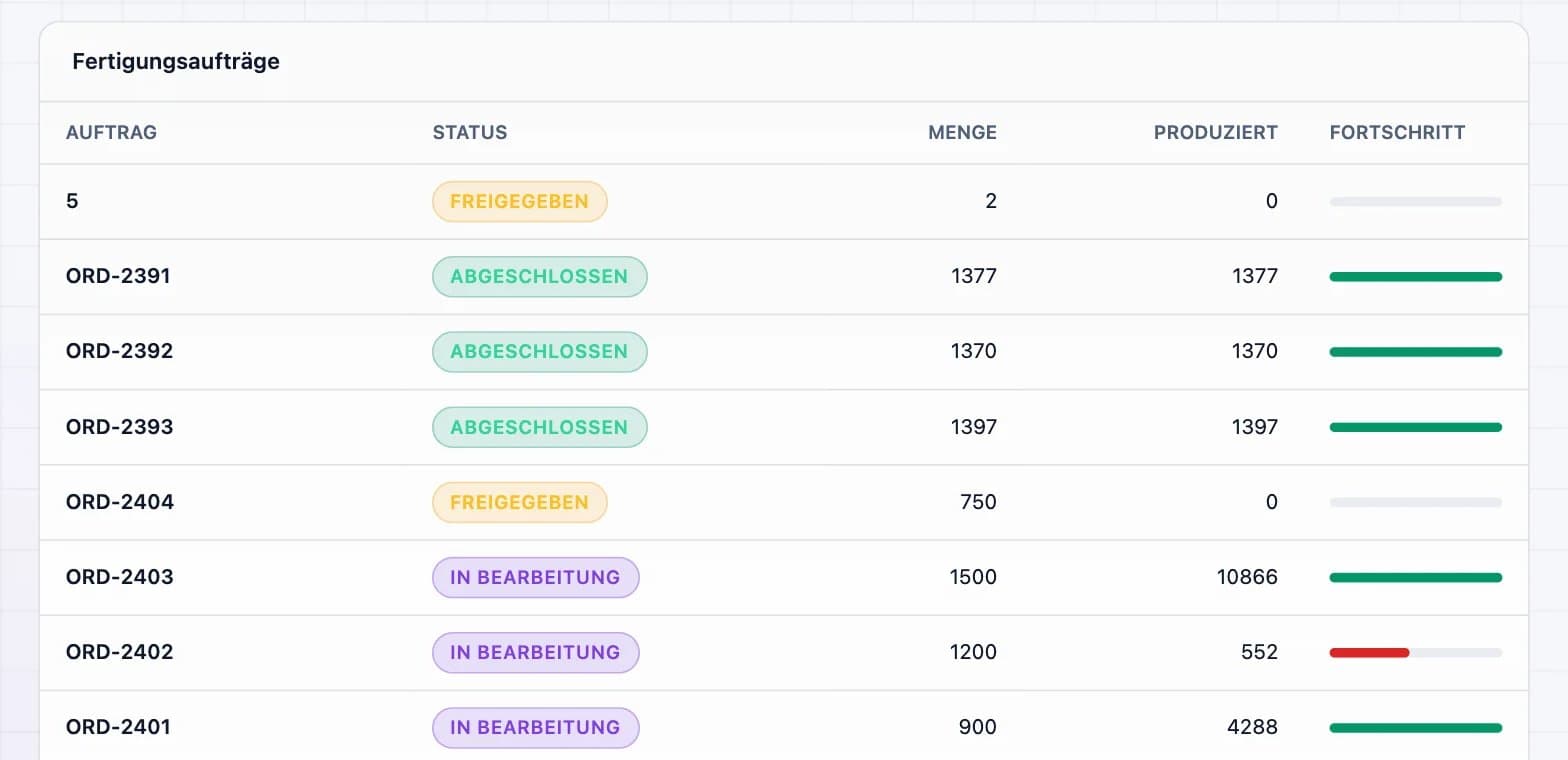Image resolution: width=1568 pixels, height=760 pixels.
Task: Click FREIGEGEBEN badge for ORD-2404
Action: pos(520,502)
